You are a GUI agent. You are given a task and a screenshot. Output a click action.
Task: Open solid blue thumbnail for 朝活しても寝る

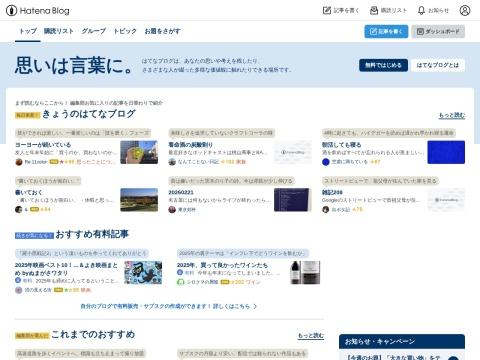446,152
